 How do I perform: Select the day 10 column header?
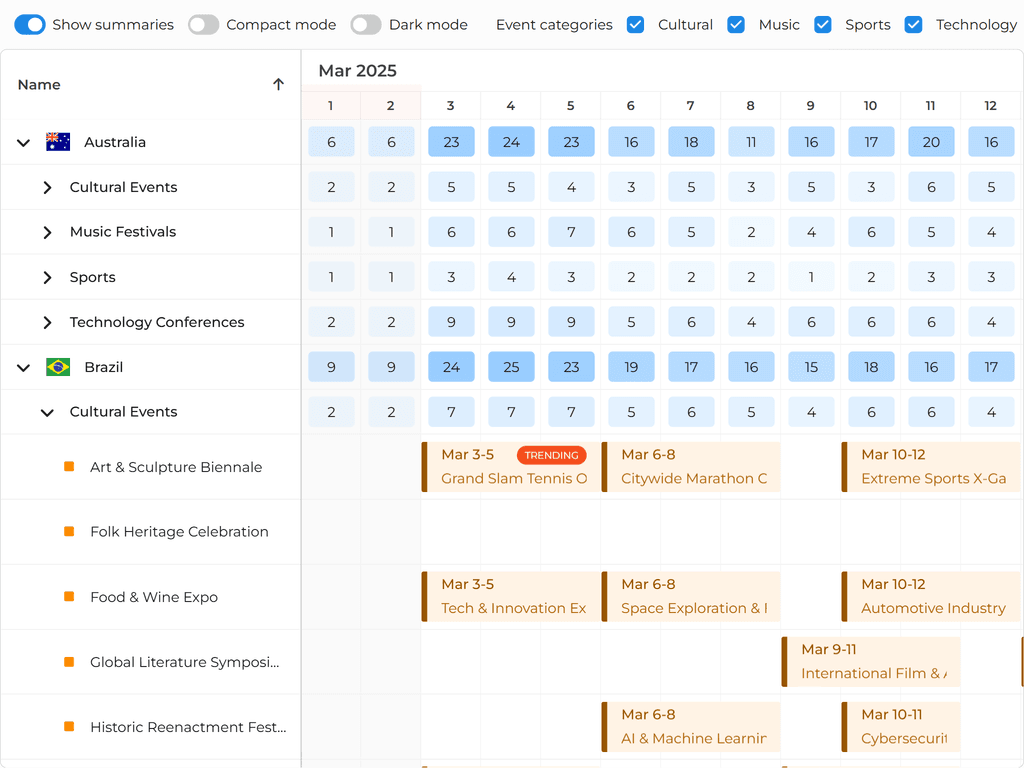coord(870,106)
